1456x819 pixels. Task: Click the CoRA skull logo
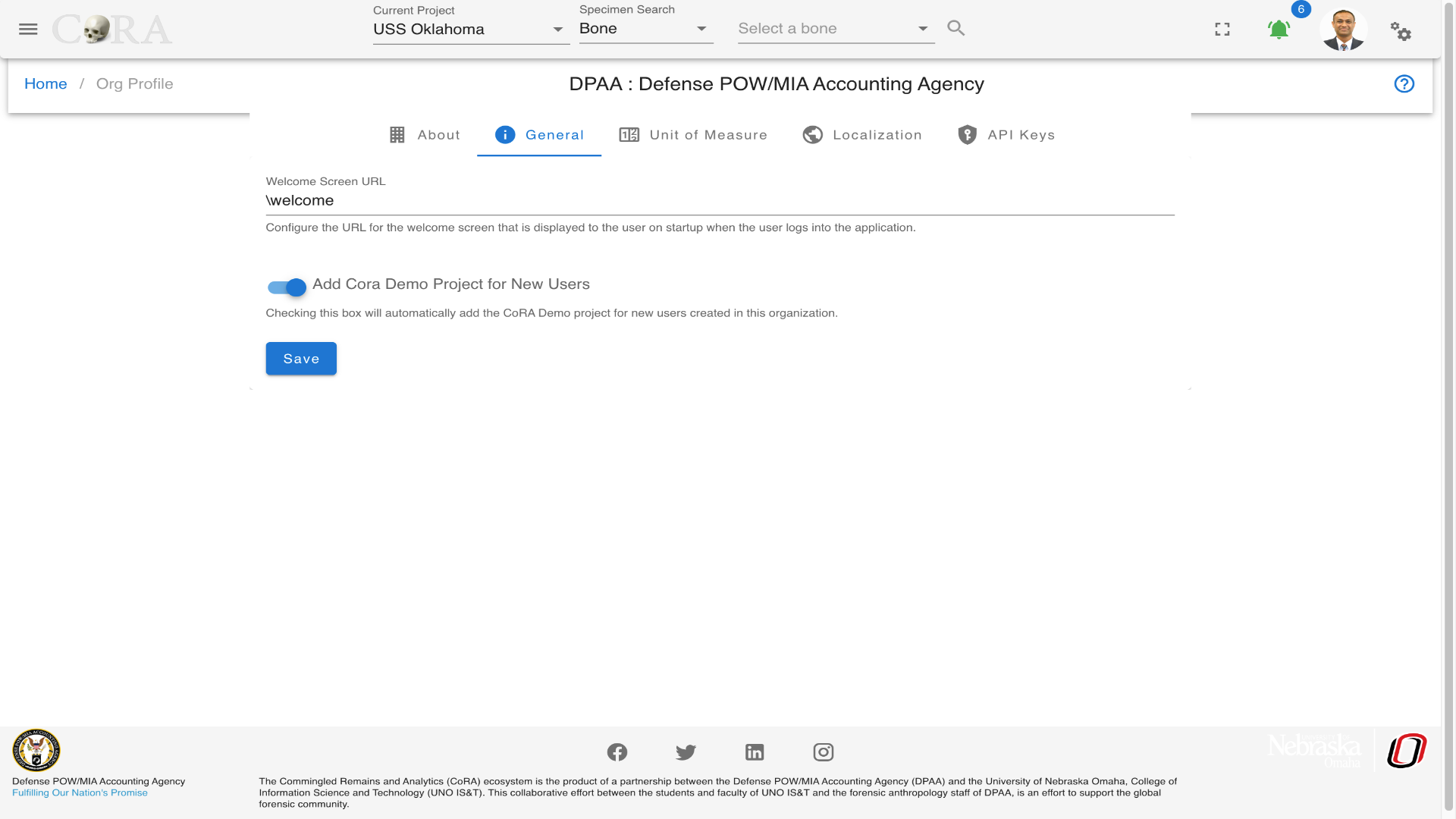(112, 30)
